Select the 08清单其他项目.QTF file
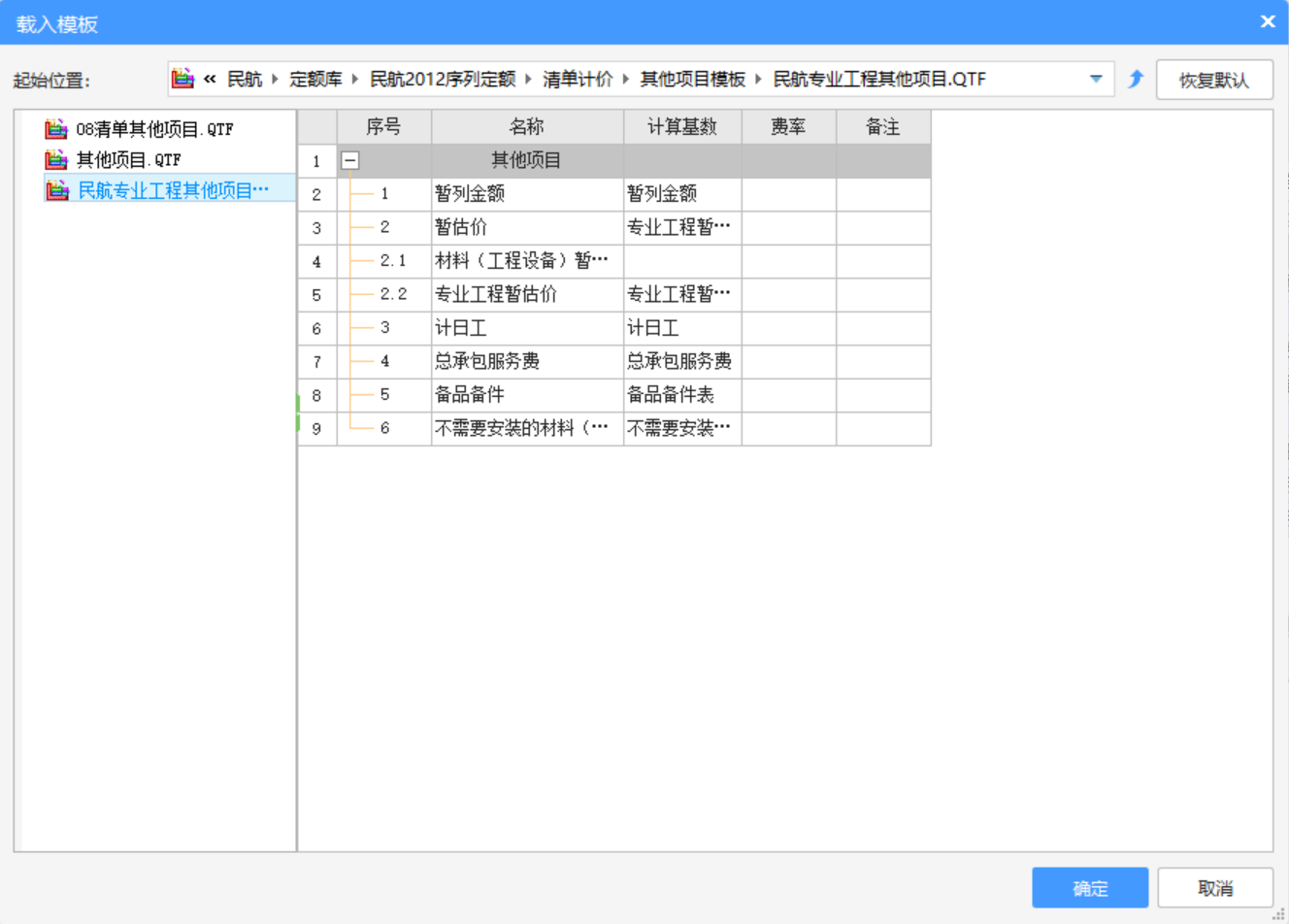The height and width of the screenshot is (924, 1289). point(154,129)
